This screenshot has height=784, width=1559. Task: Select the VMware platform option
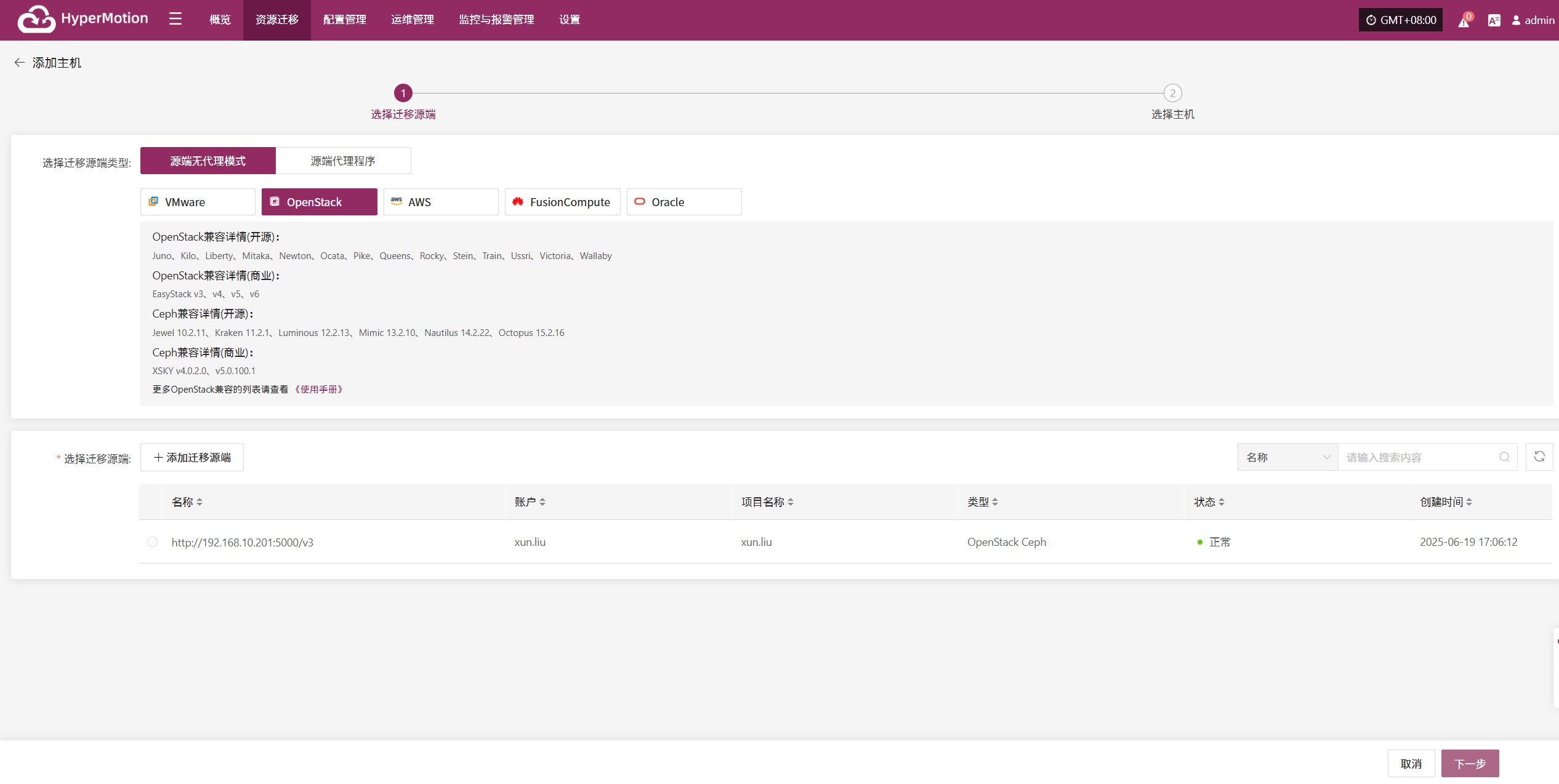198,202
